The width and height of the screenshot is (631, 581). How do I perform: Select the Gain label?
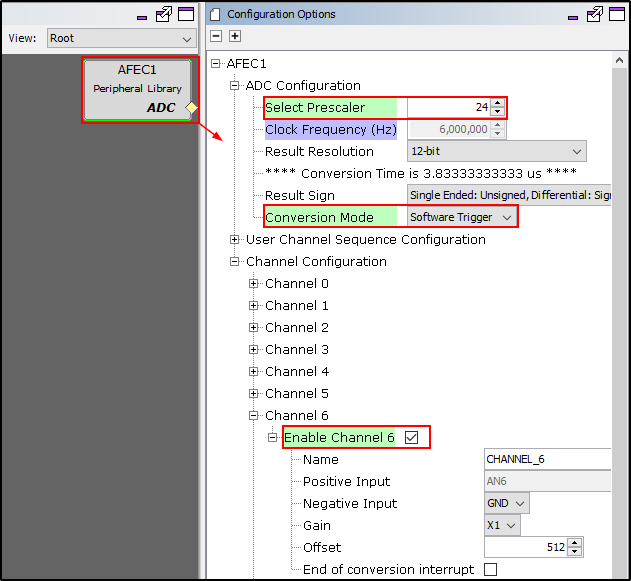317,525
